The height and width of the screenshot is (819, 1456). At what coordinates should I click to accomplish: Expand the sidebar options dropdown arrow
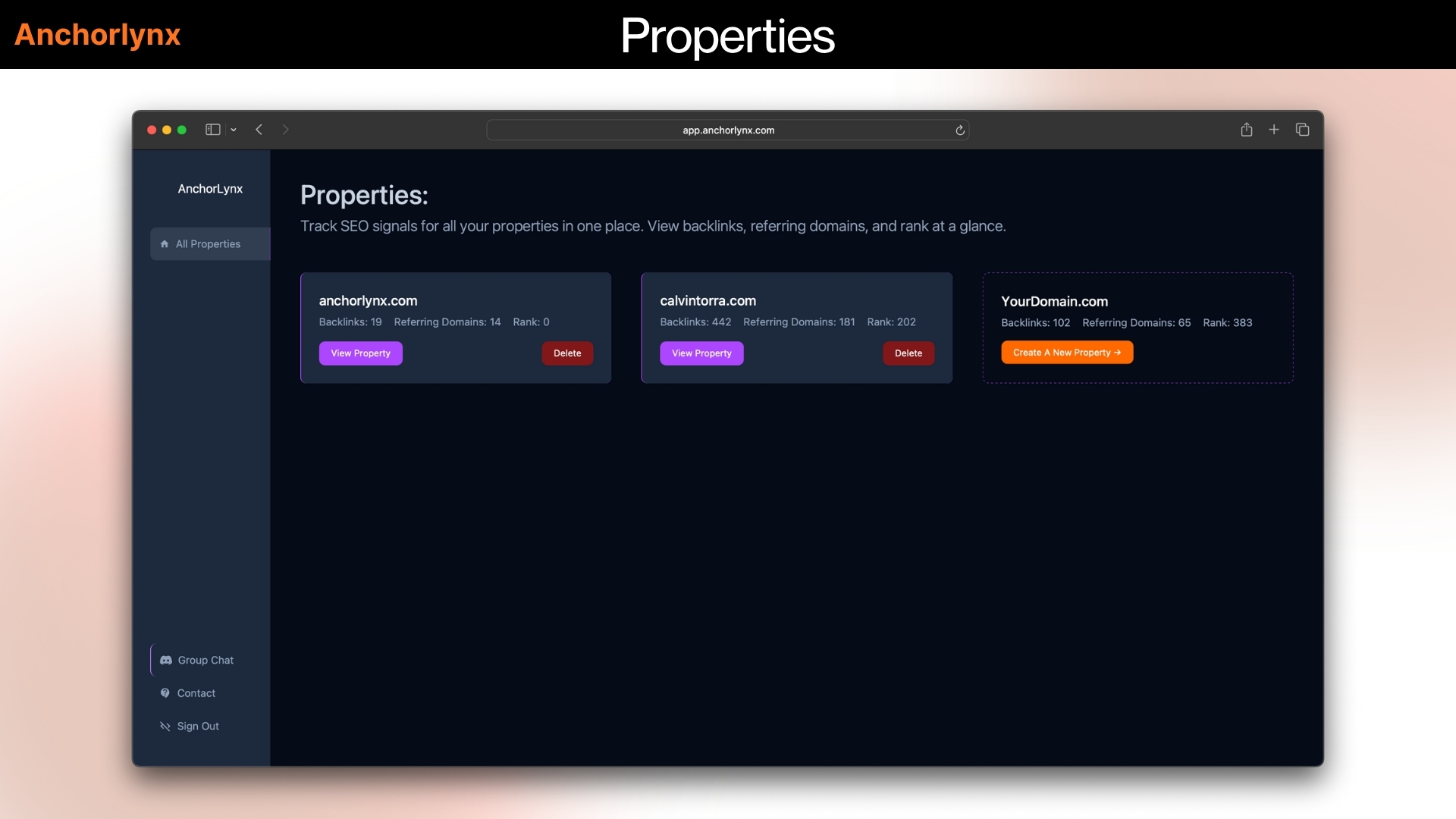(x=234, y=130)
